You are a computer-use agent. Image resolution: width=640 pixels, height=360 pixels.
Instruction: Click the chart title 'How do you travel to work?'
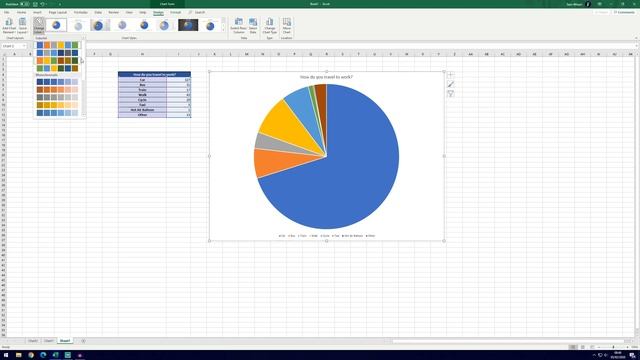(326, 77)
